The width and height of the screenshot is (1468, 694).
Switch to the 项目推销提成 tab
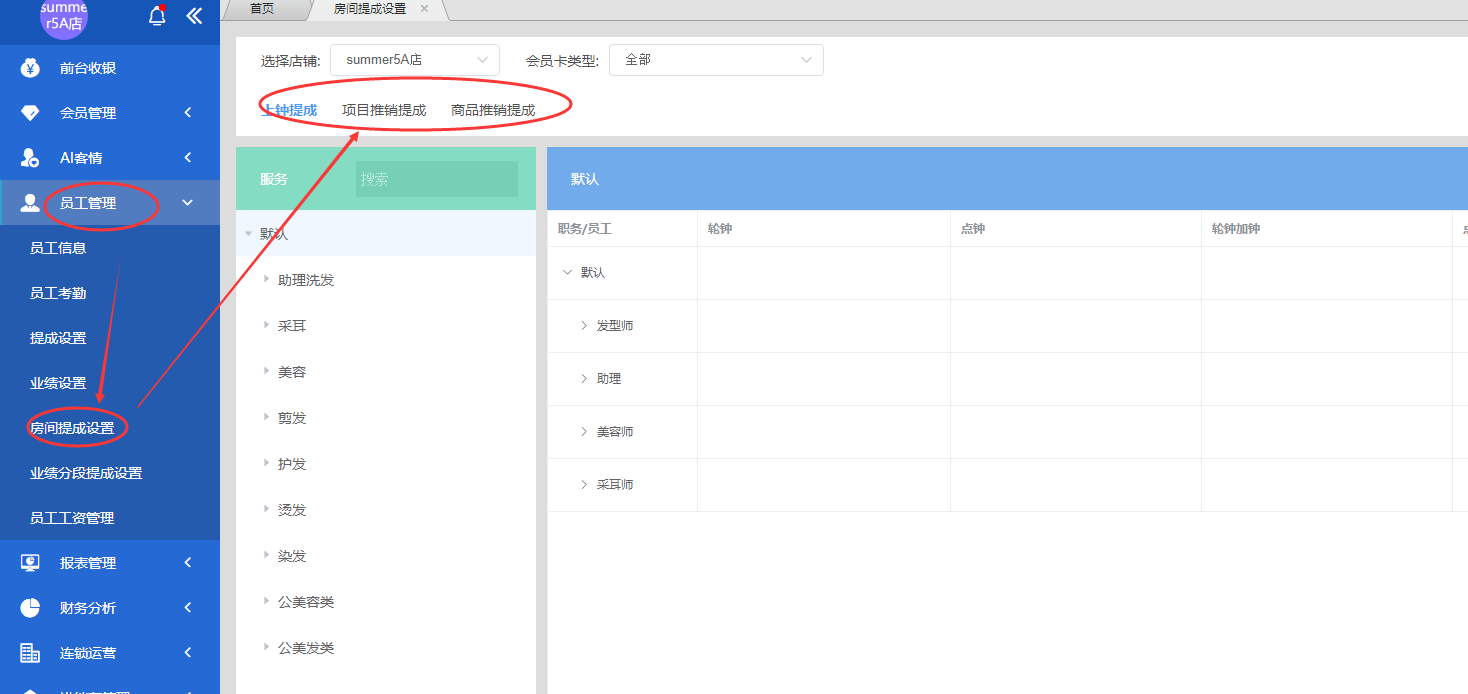coord(384,110)
